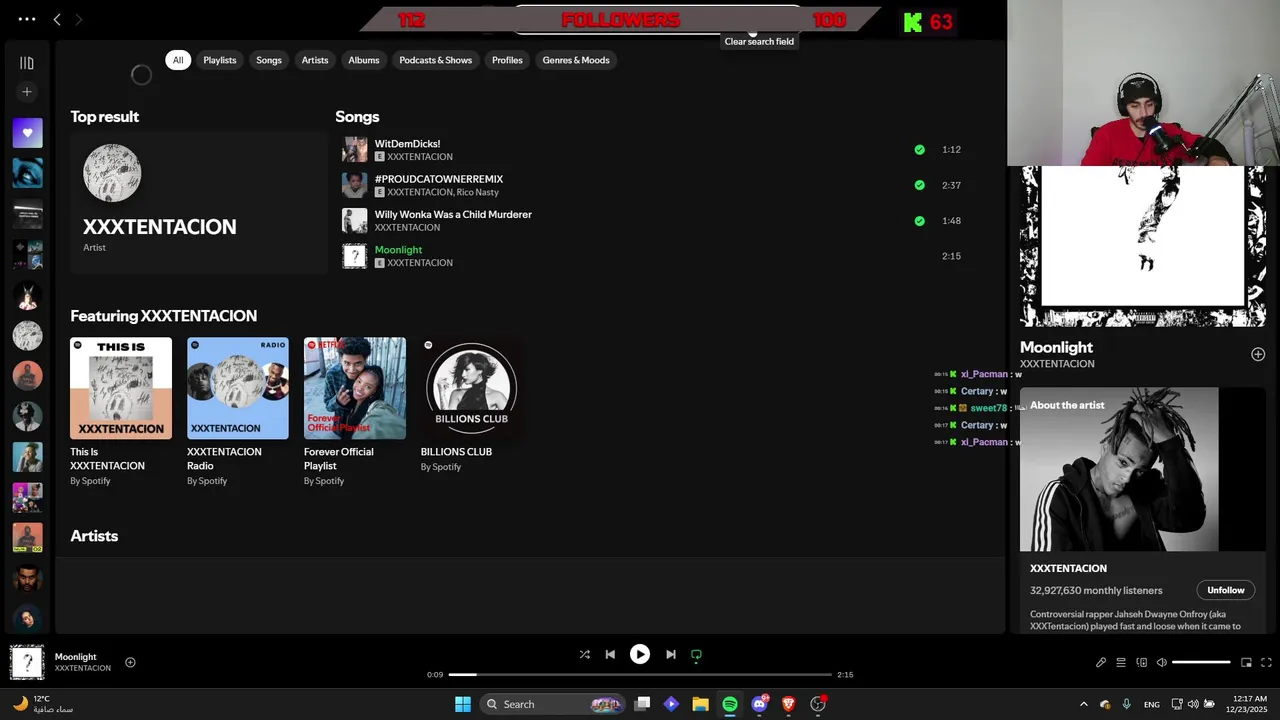The image size is (1280, 720).
Task: Toggle shuffle playback
Action: point(584,654)
